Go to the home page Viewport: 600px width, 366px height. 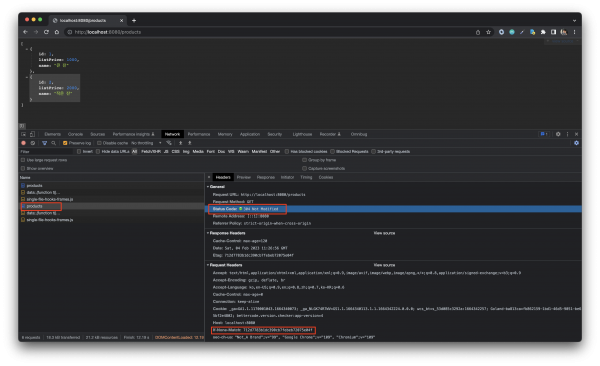coord(57,32)
